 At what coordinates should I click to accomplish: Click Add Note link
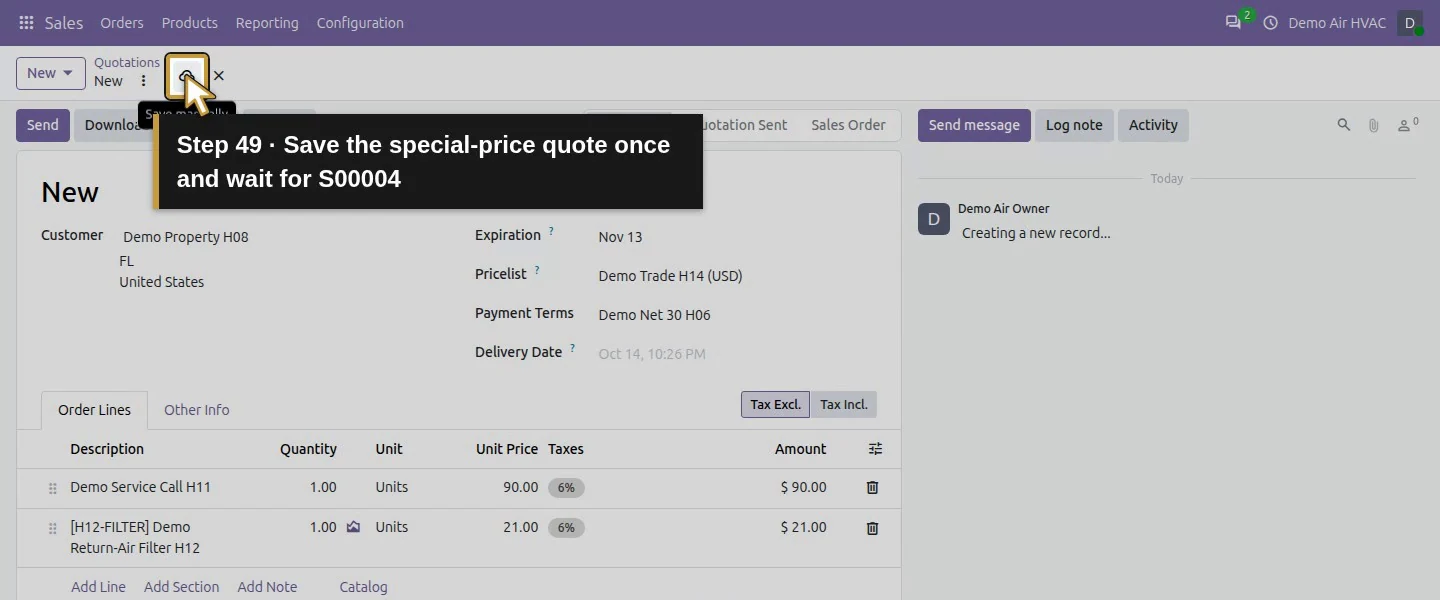[x=267, y=587]
